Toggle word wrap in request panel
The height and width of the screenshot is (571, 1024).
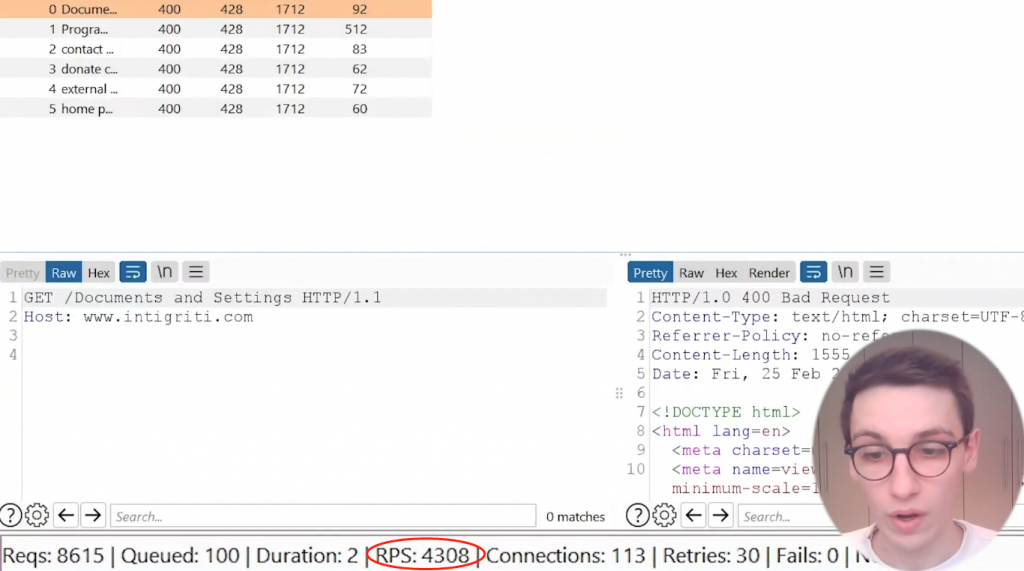133,272
